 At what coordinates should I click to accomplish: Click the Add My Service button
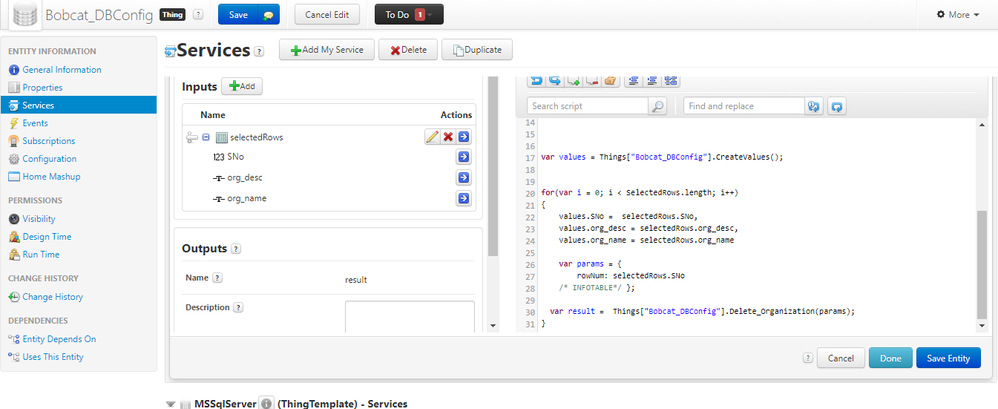point(326,50)
